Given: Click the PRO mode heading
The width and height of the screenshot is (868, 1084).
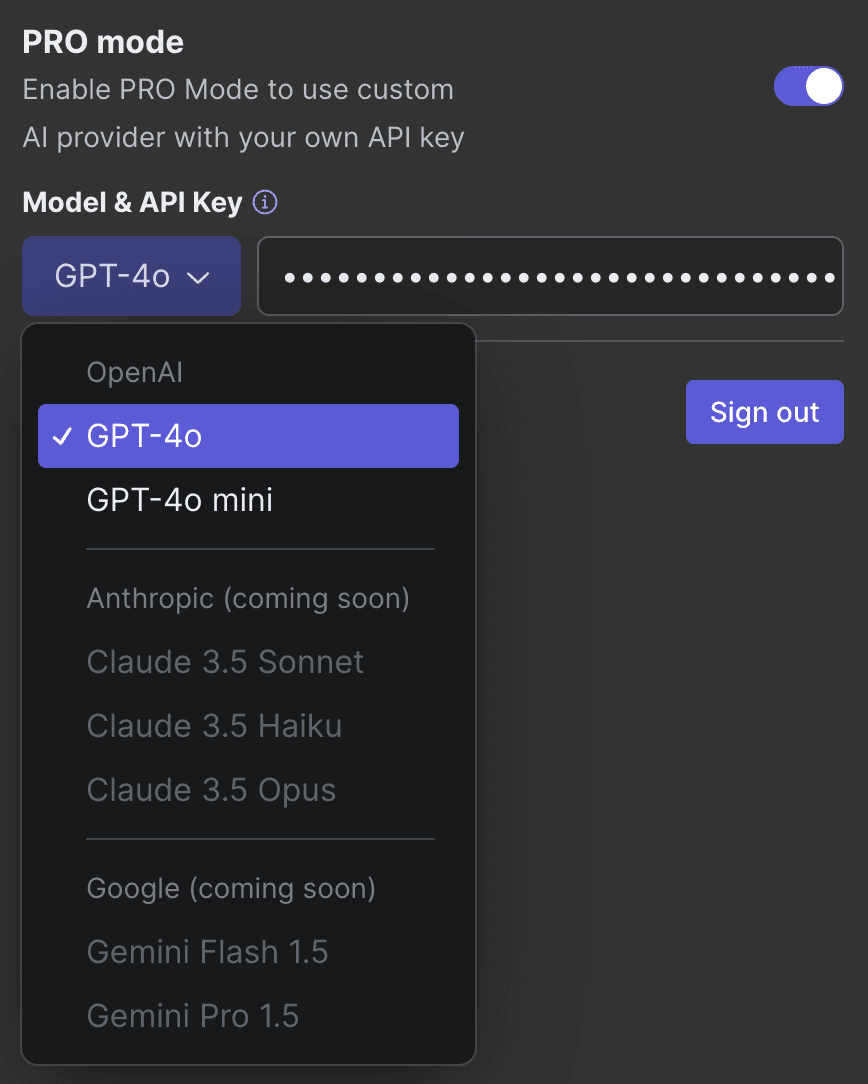Looking at the screenshot, I should (103, 42).
